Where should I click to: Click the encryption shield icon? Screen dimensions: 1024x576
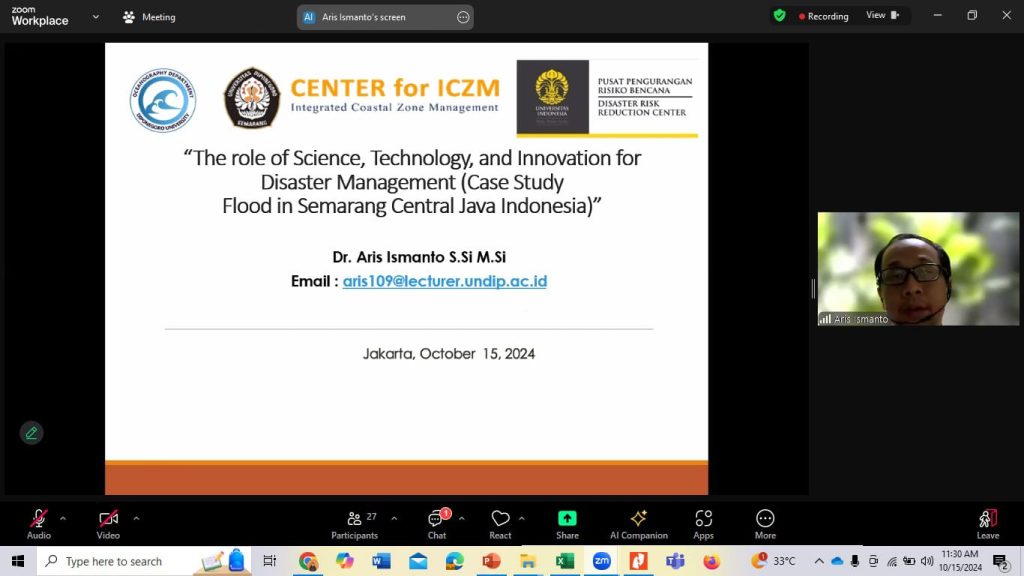click(779, 16)
